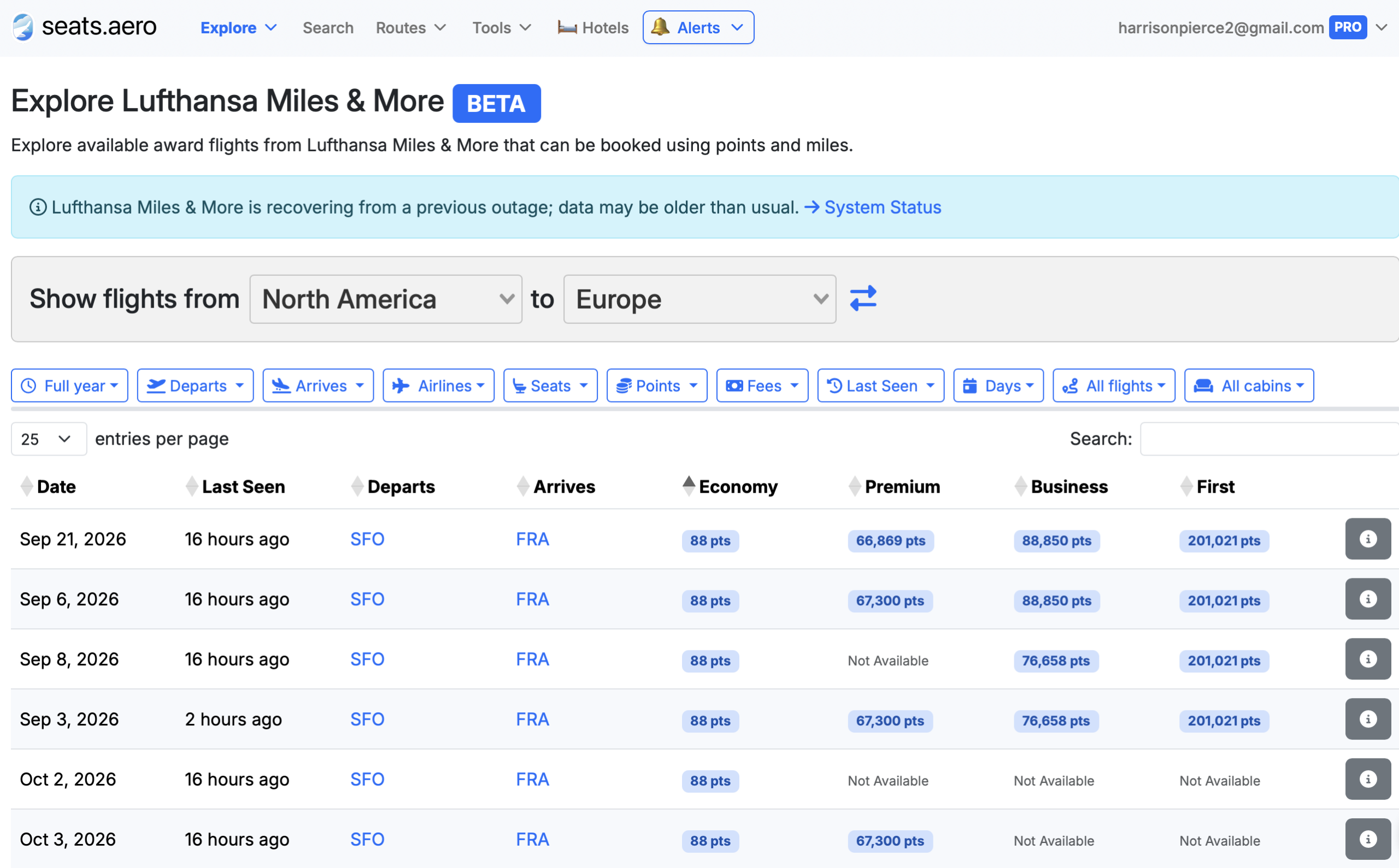Open the Tools menu
This screenshot has width=1399, height=868.
point(502,27)
